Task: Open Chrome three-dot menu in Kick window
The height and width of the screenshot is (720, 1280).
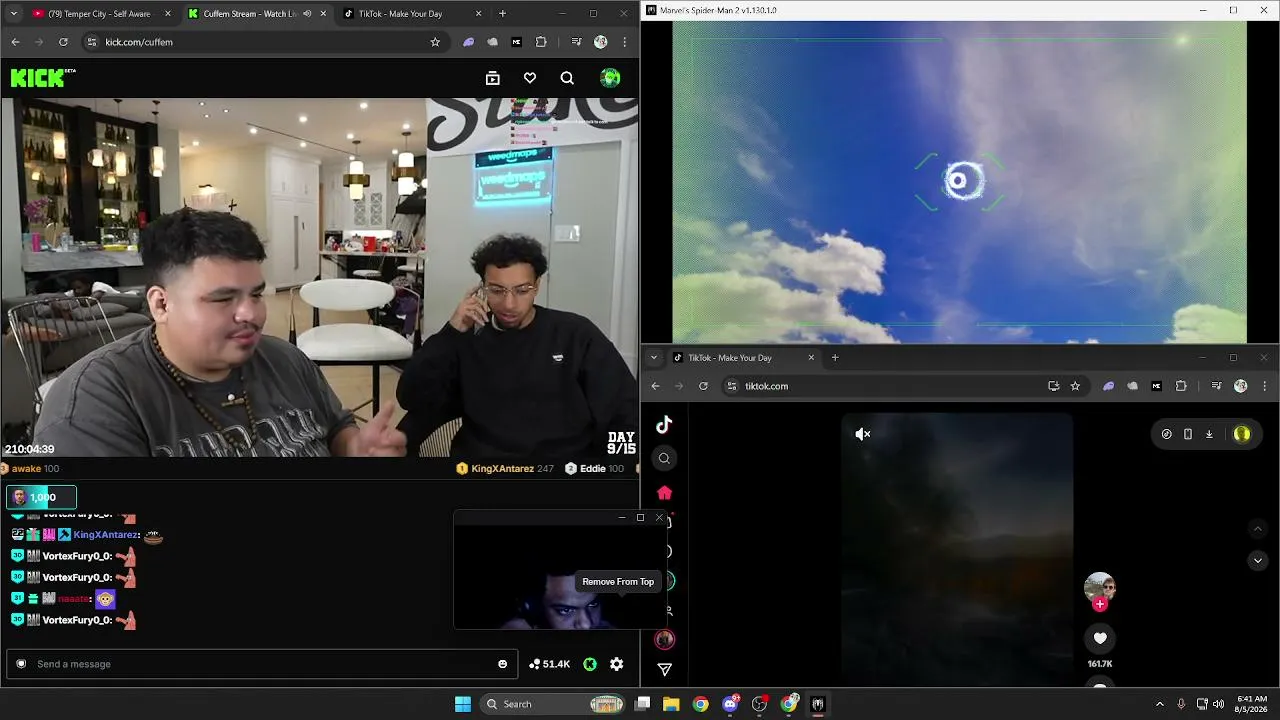Action: tap(625, 42)
